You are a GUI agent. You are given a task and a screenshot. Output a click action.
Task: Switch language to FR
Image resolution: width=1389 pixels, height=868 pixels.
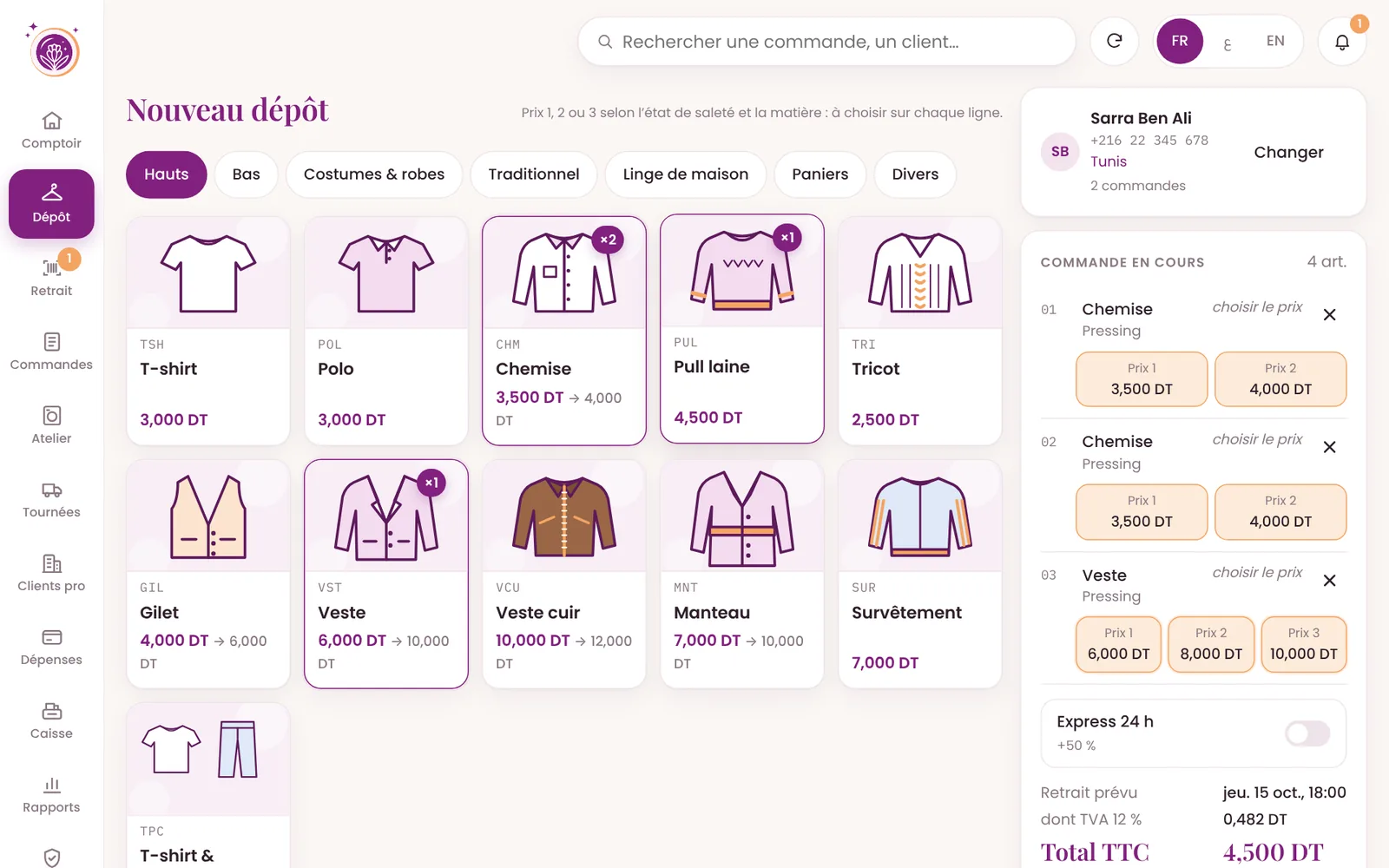(x=1180, y=41)
